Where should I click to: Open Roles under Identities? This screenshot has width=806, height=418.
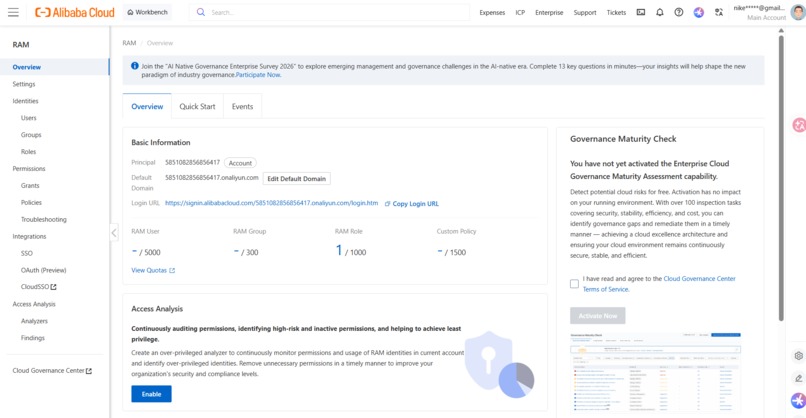28,152
